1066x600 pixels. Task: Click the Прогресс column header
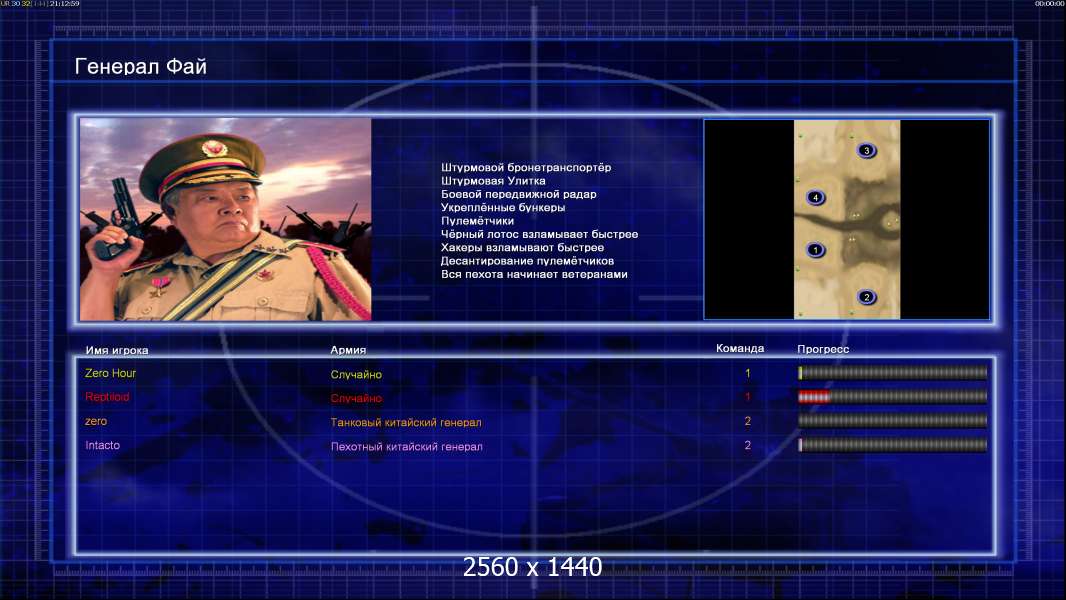pyautogui.click(x=823, y=349)
